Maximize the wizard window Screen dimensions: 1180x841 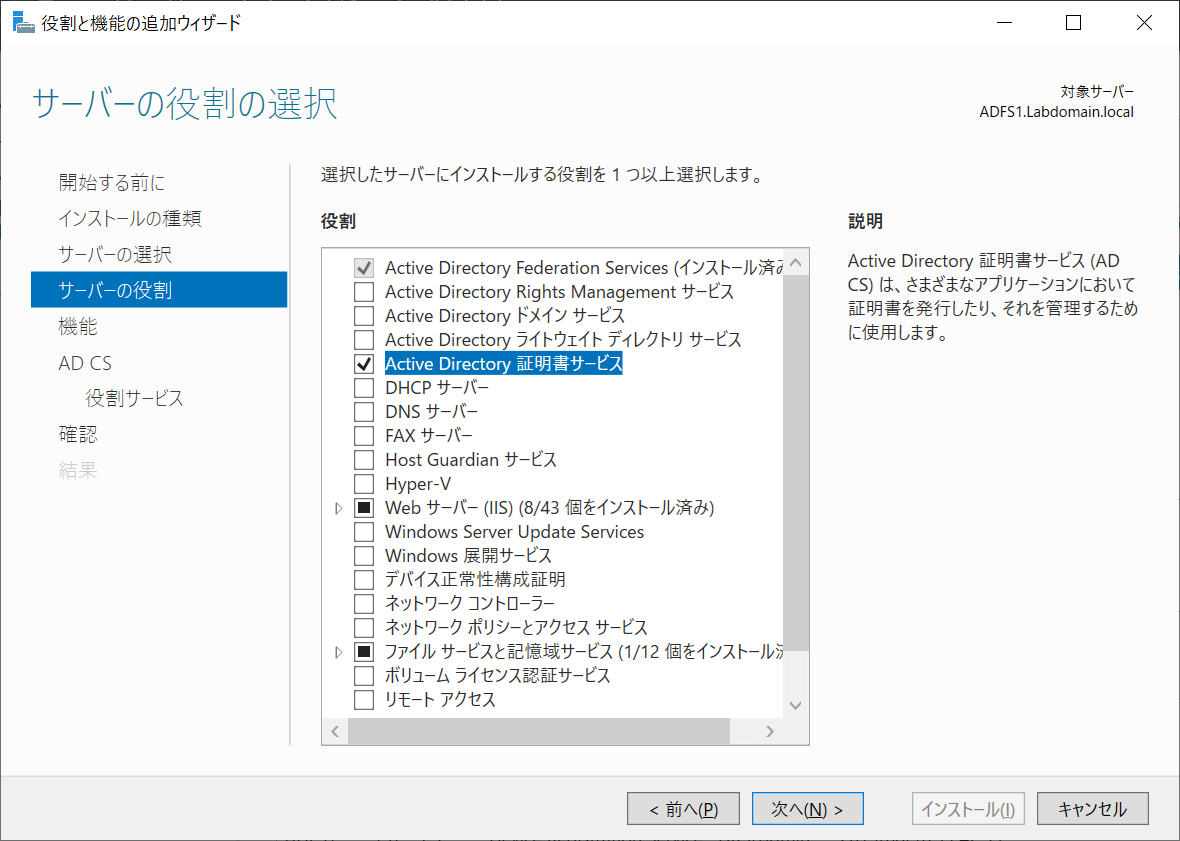[x=1074, y=23]
